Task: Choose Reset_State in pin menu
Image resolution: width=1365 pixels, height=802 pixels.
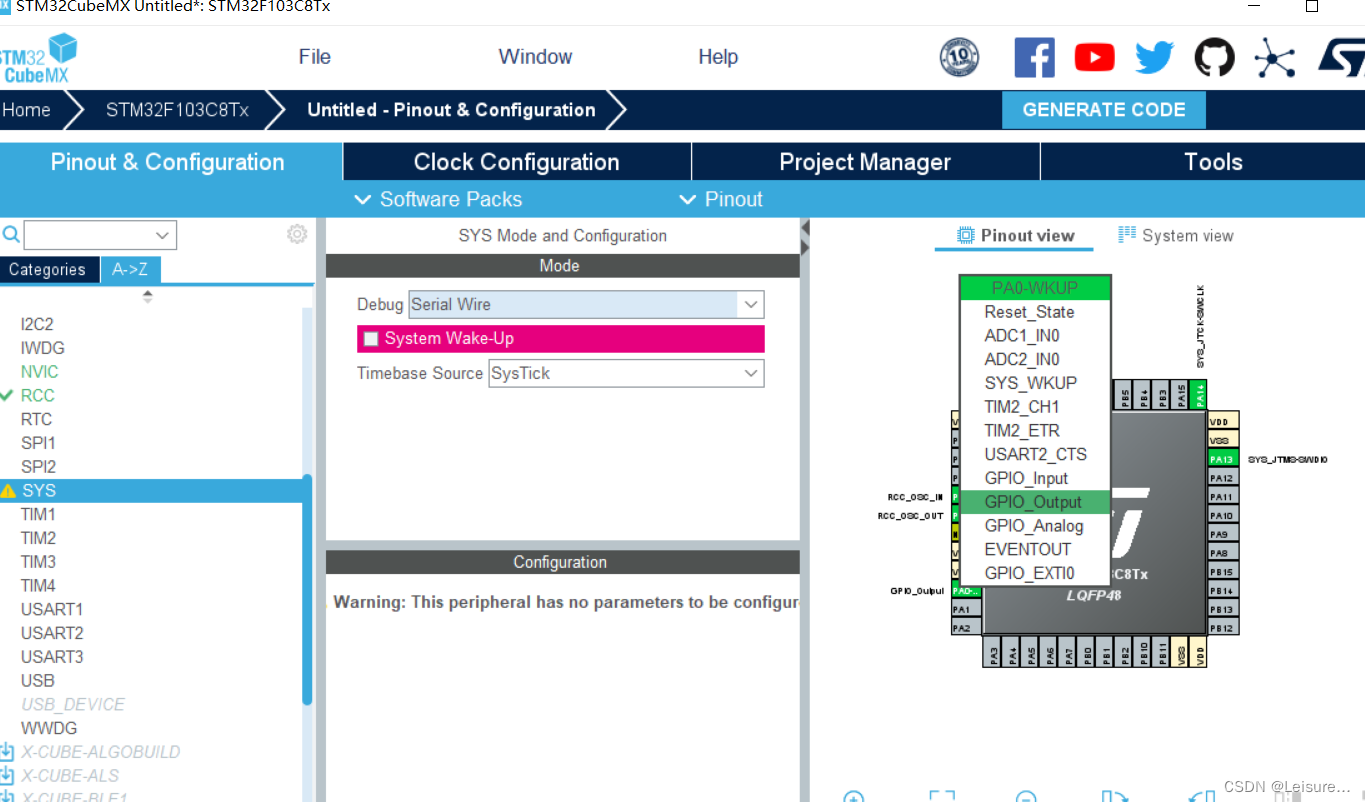Action: [x=1034, y=312]
